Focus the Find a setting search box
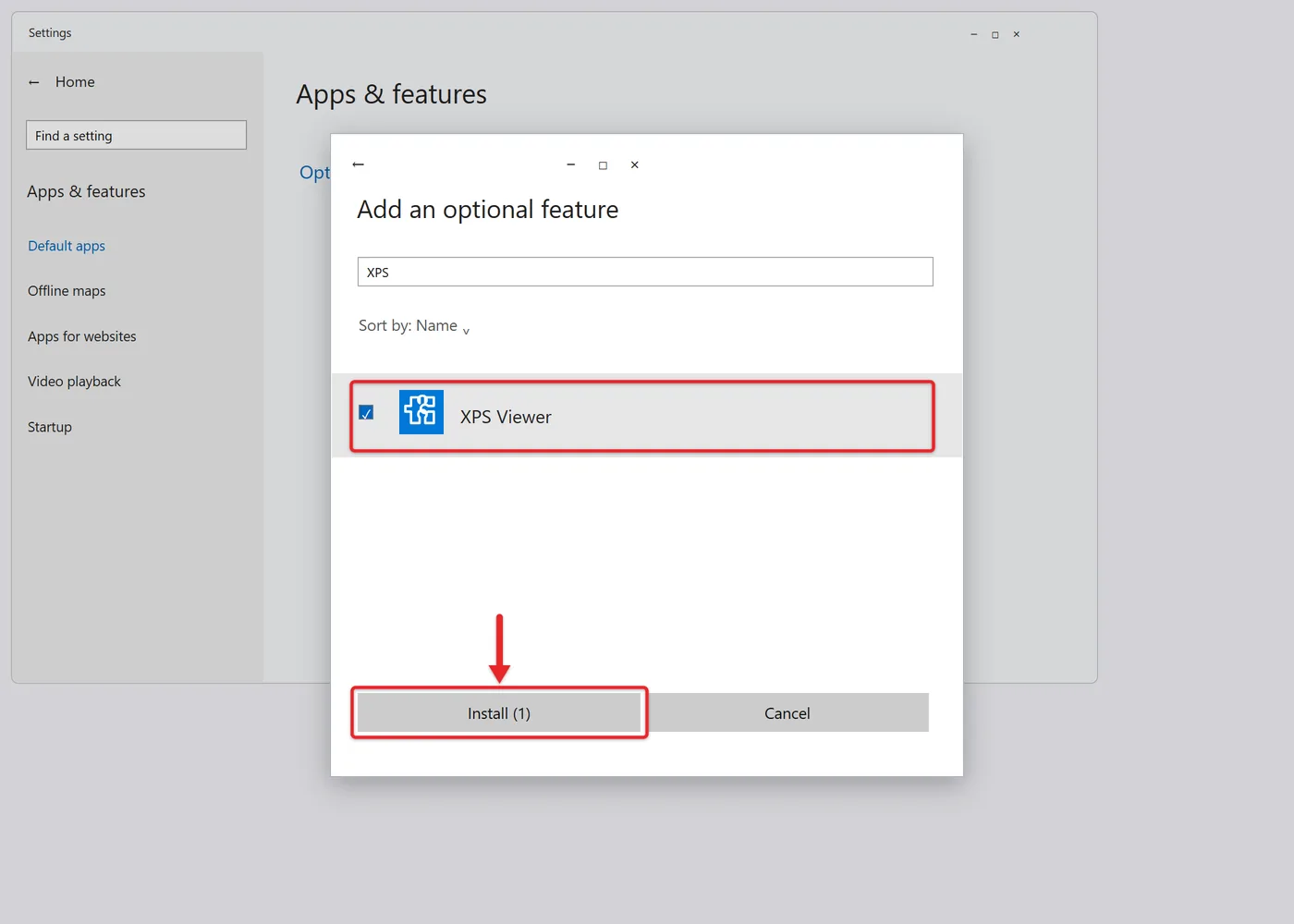Viewport: 1294px width, 924px height. [x=136, y=135]
